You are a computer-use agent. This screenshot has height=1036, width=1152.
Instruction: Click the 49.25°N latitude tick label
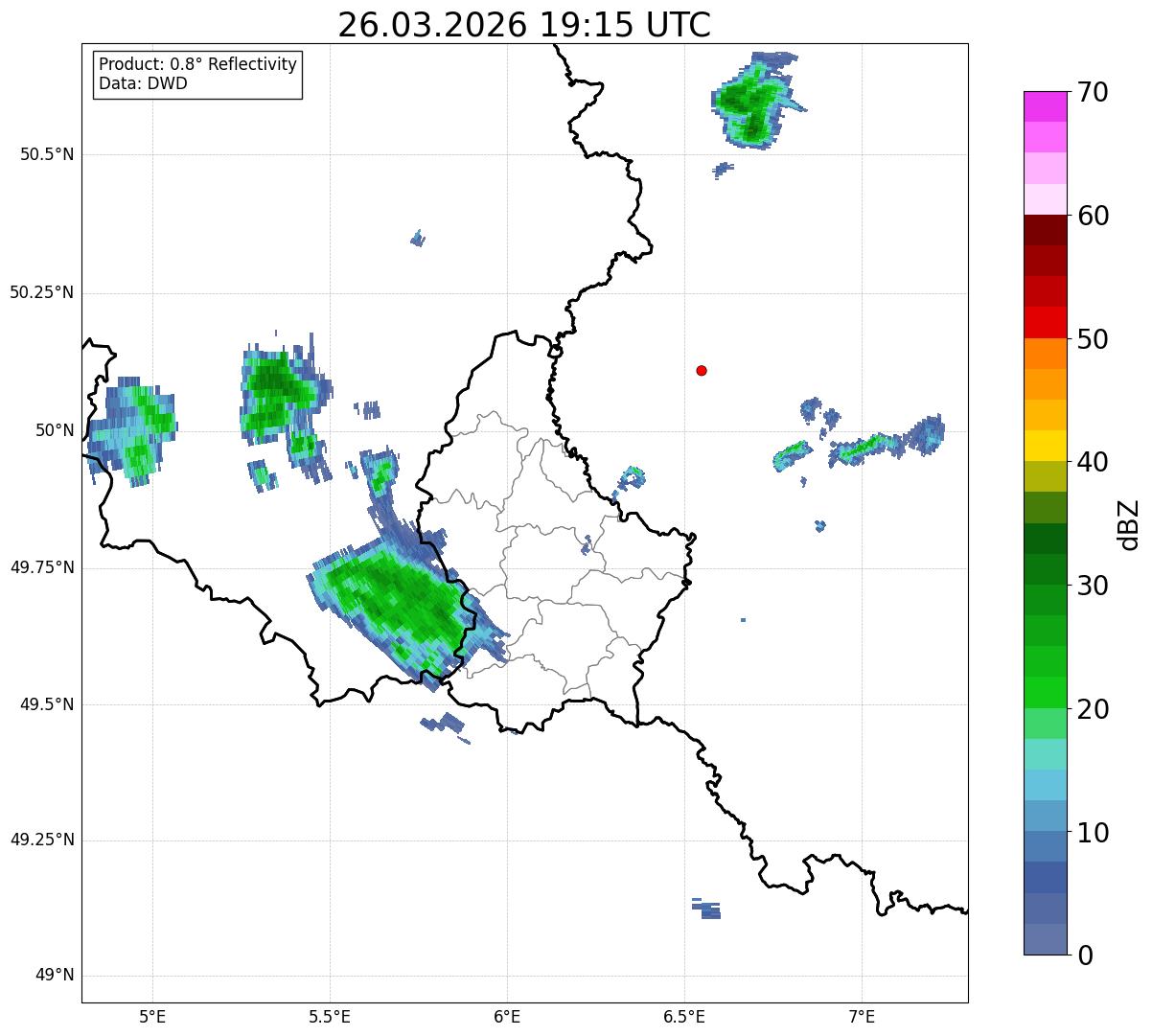pyautogui.click(x=42, y=840)
